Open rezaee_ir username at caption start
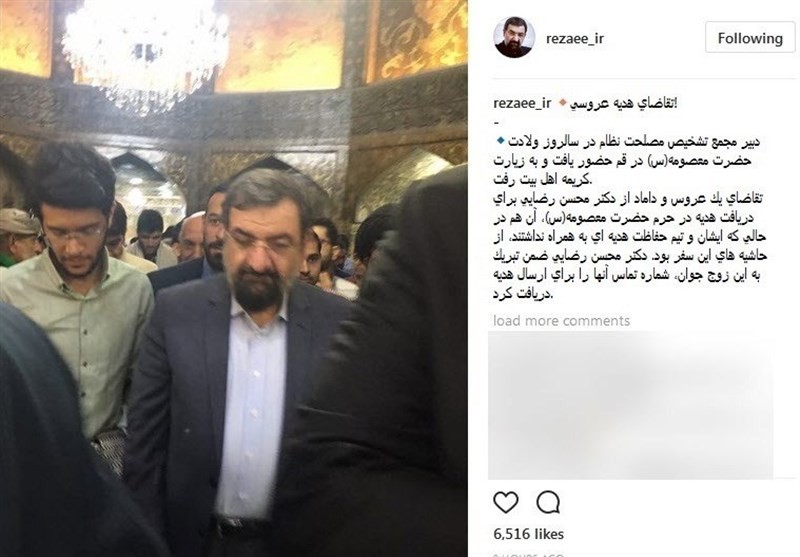Viewport: 800px width, 557px height. 522,103
